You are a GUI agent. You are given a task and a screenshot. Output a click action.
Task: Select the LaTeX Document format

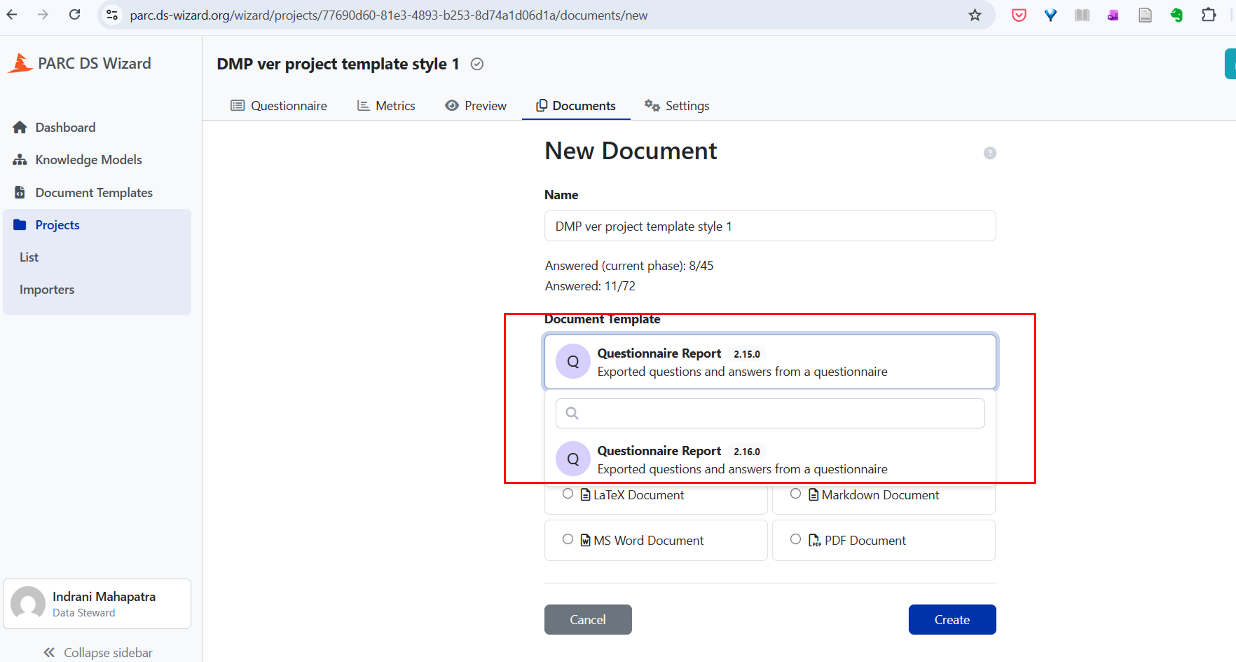click(568, 494)
